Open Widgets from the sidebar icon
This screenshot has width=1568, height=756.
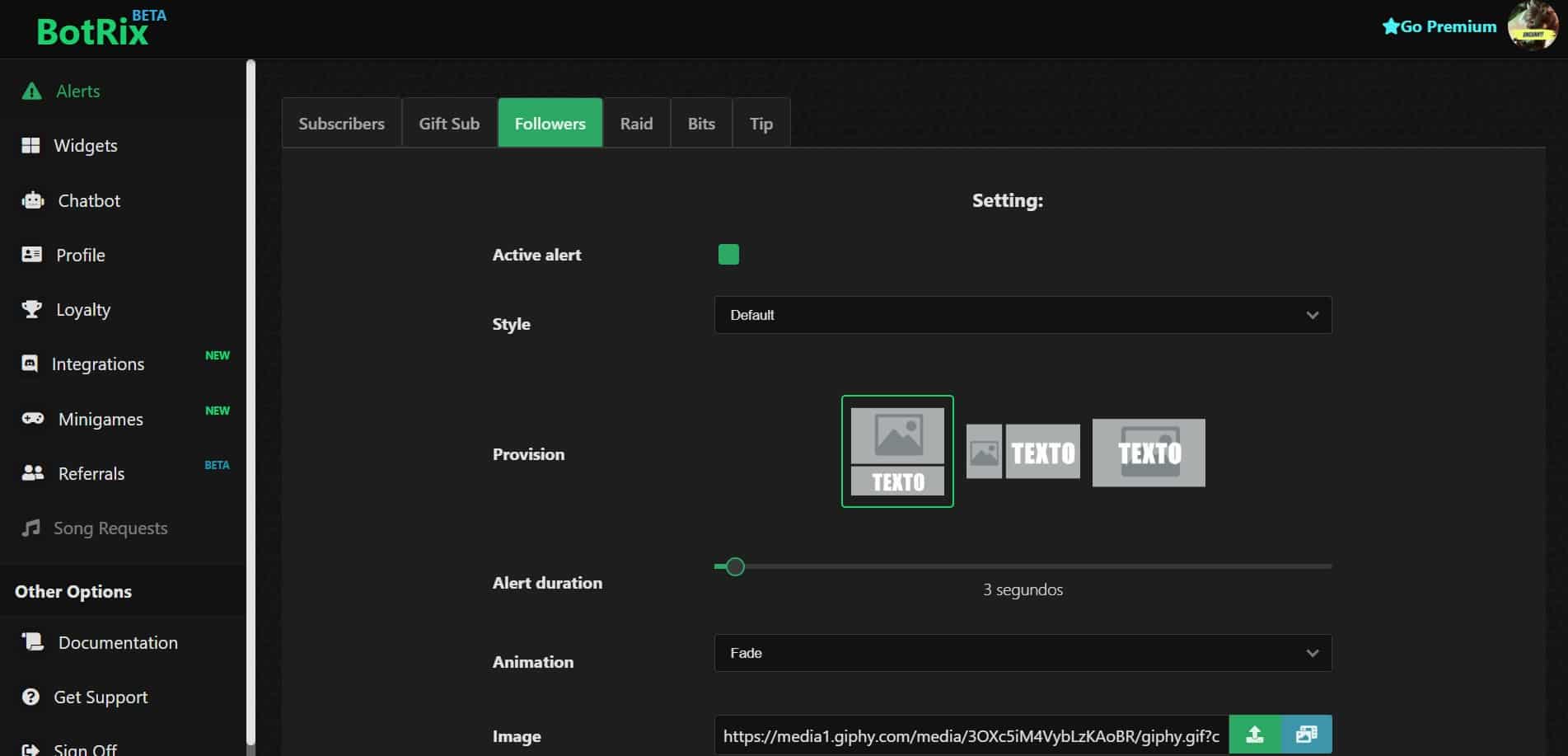(30, 145)
